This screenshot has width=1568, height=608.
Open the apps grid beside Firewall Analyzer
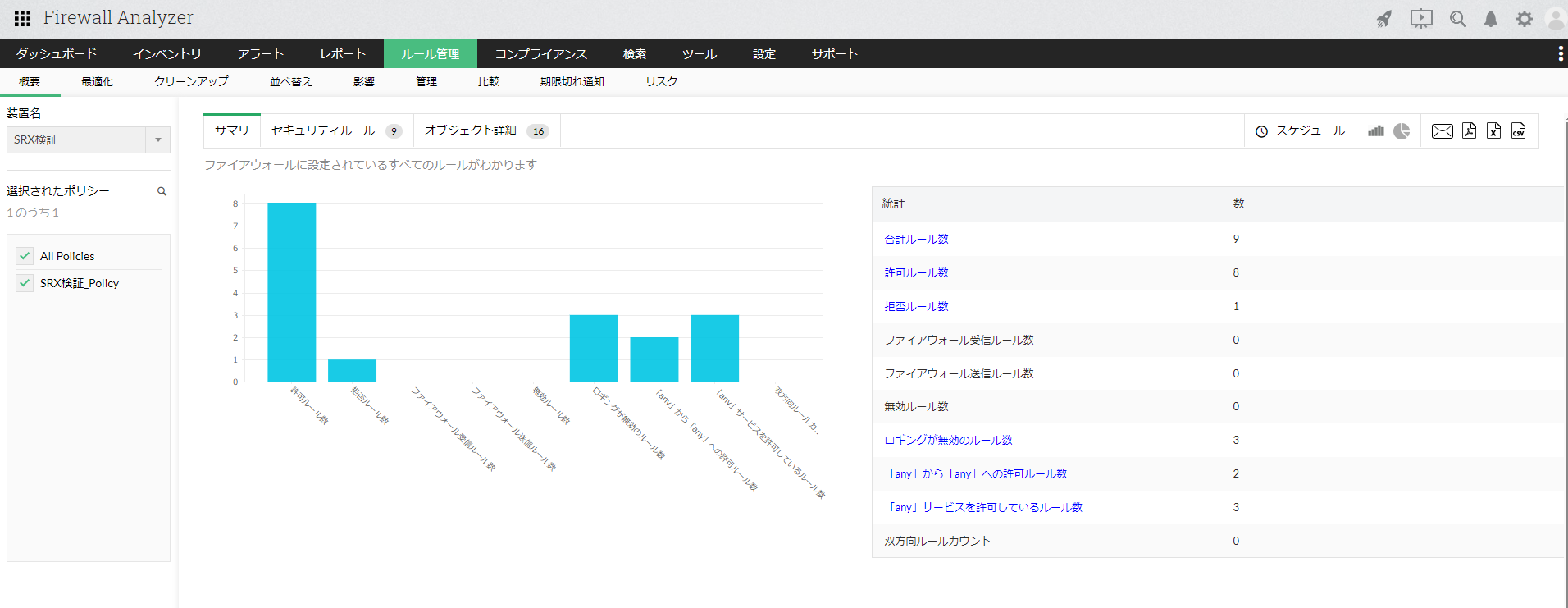(22, 18)
